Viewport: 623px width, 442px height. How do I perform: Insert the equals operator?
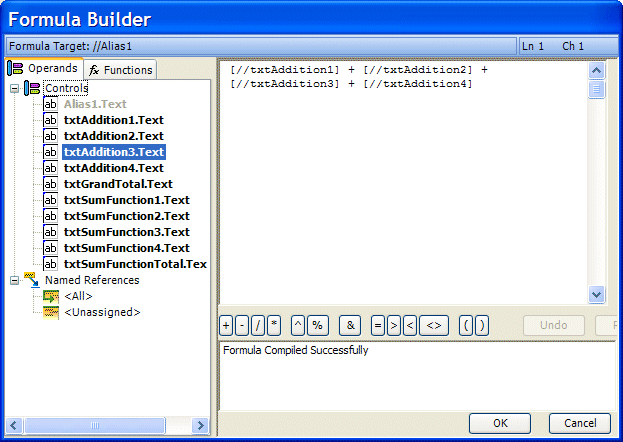coord(377,325)
